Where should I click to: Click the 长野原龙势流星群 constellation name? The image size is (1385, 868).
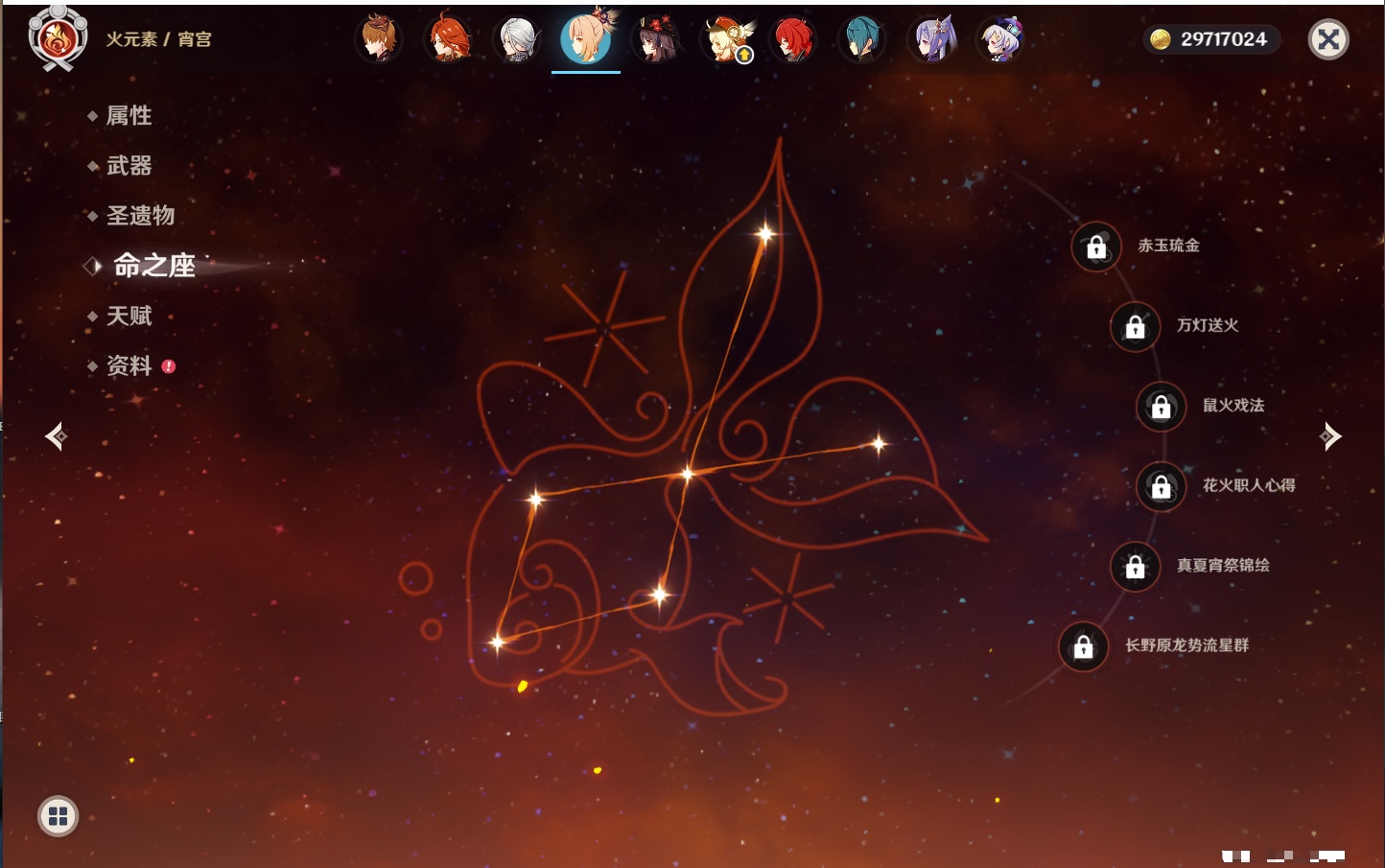click(1186, 645)
